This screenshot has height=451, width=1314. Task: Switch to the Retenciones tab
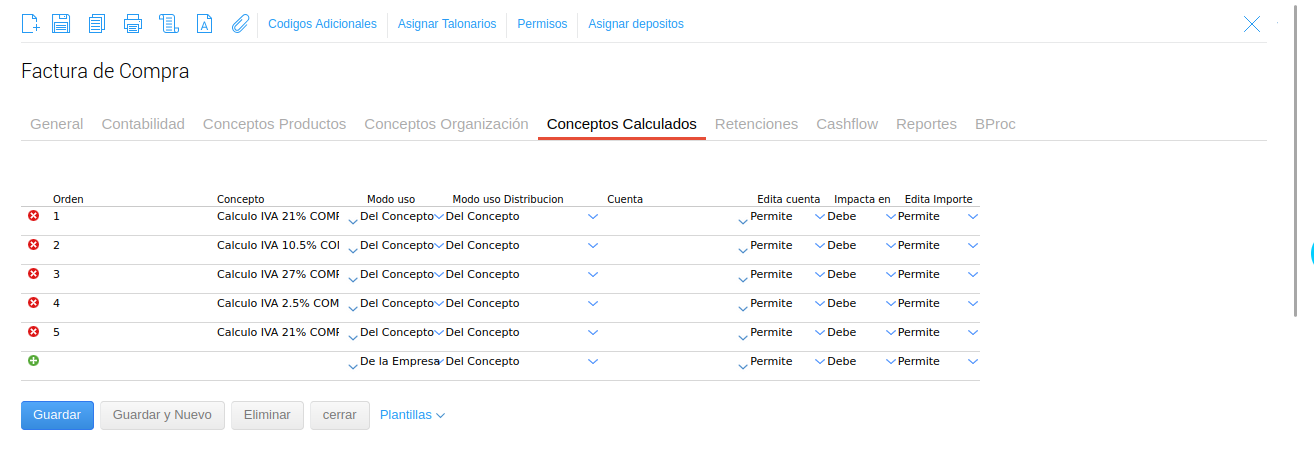click(756, 124)
